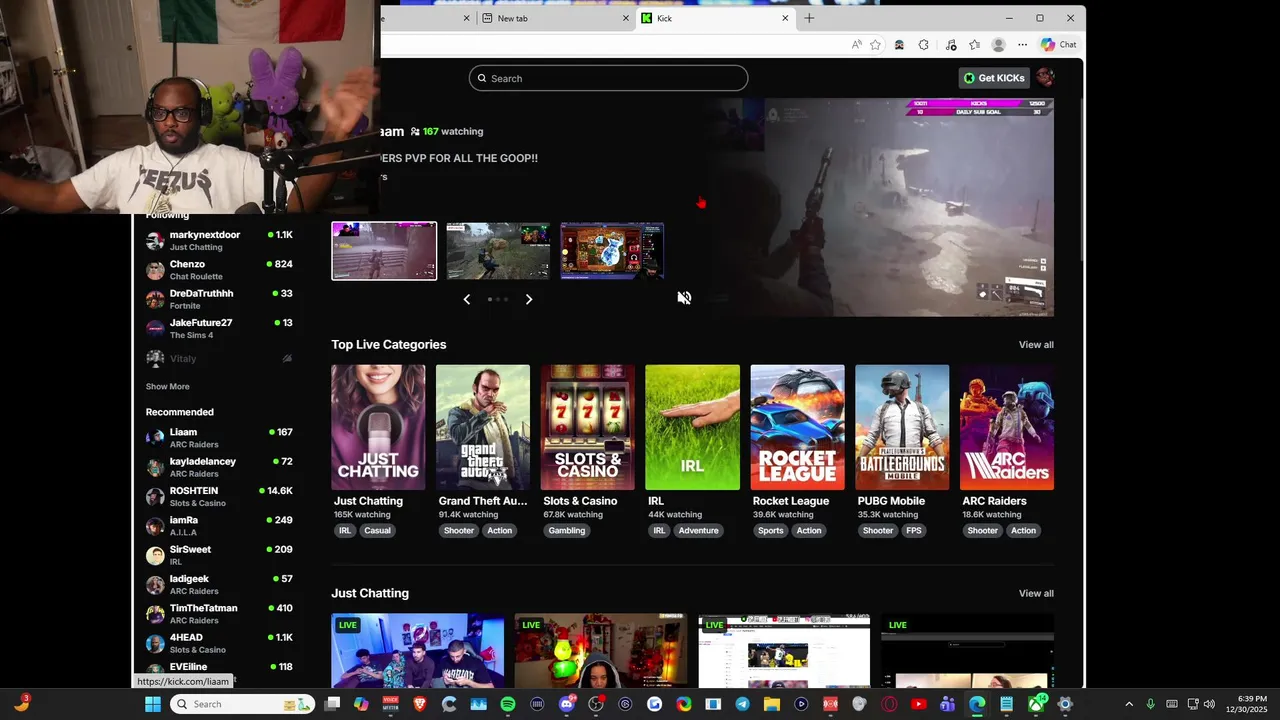The height and width of the screenshot is (720, 1280).
Task: View all Top Live Categories
Action: click(x=1036, y=345)
